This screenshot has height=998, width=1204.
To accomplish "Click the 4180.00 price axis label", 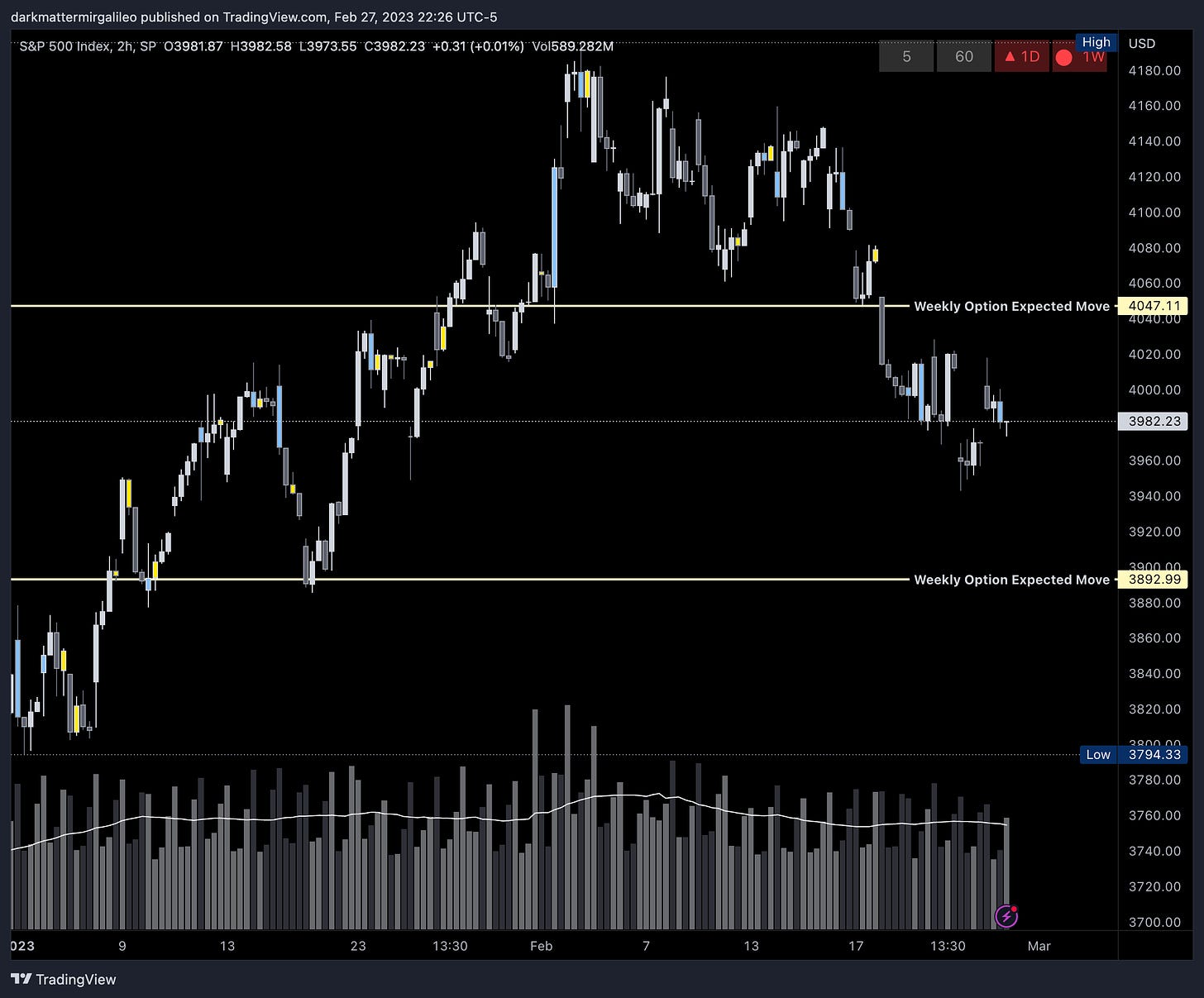I will (1154, 70).
